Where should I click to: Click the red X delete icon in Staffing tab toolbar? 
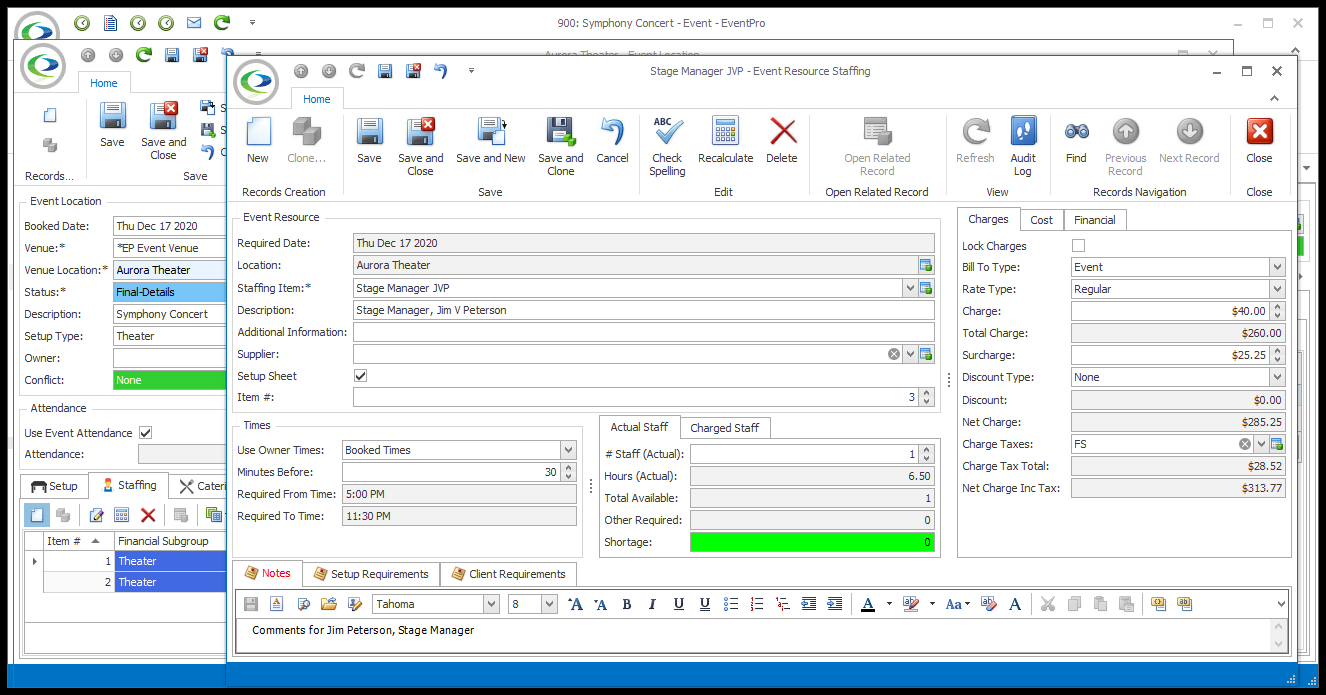click(148, 515)
